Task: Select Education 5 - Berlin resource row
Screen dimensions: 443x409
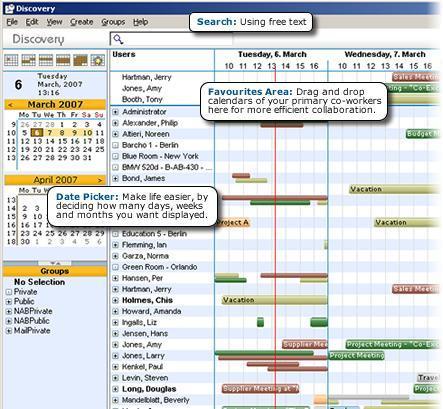Action: tap(154, 234)
